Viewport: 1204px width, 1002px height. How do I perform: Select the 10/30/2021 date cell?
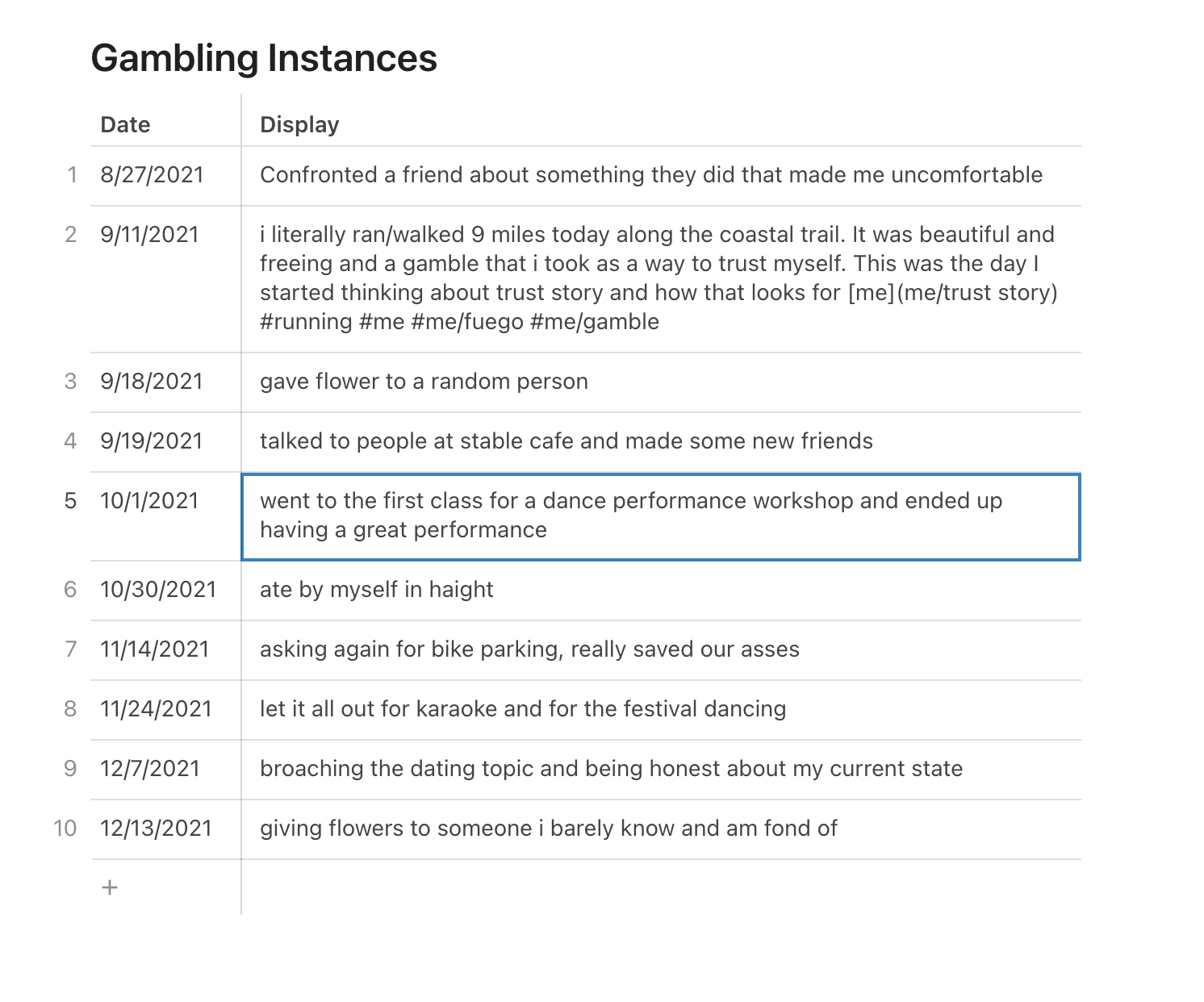pyautogui.click(x=158, y=590)
